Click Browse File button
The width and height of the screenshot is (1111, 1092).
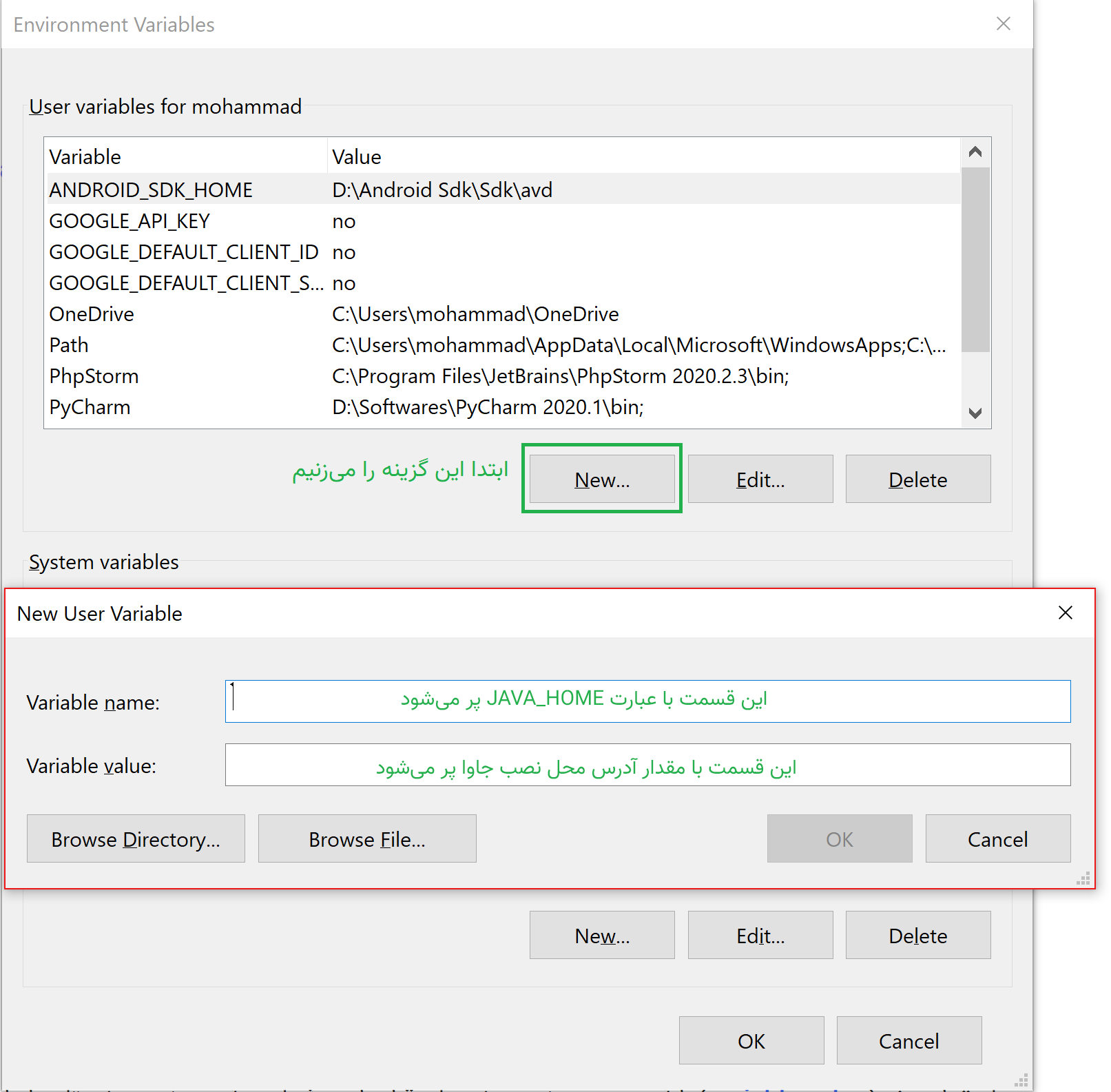tap(367, 838)
